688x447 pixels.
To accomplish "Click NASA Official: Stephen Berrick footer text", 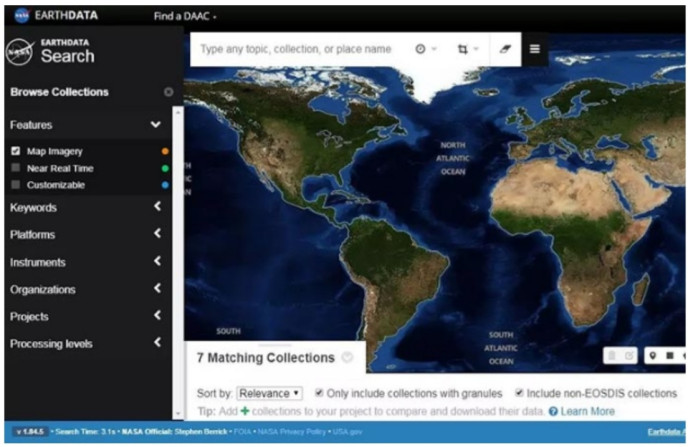I will tap(174, 432).
